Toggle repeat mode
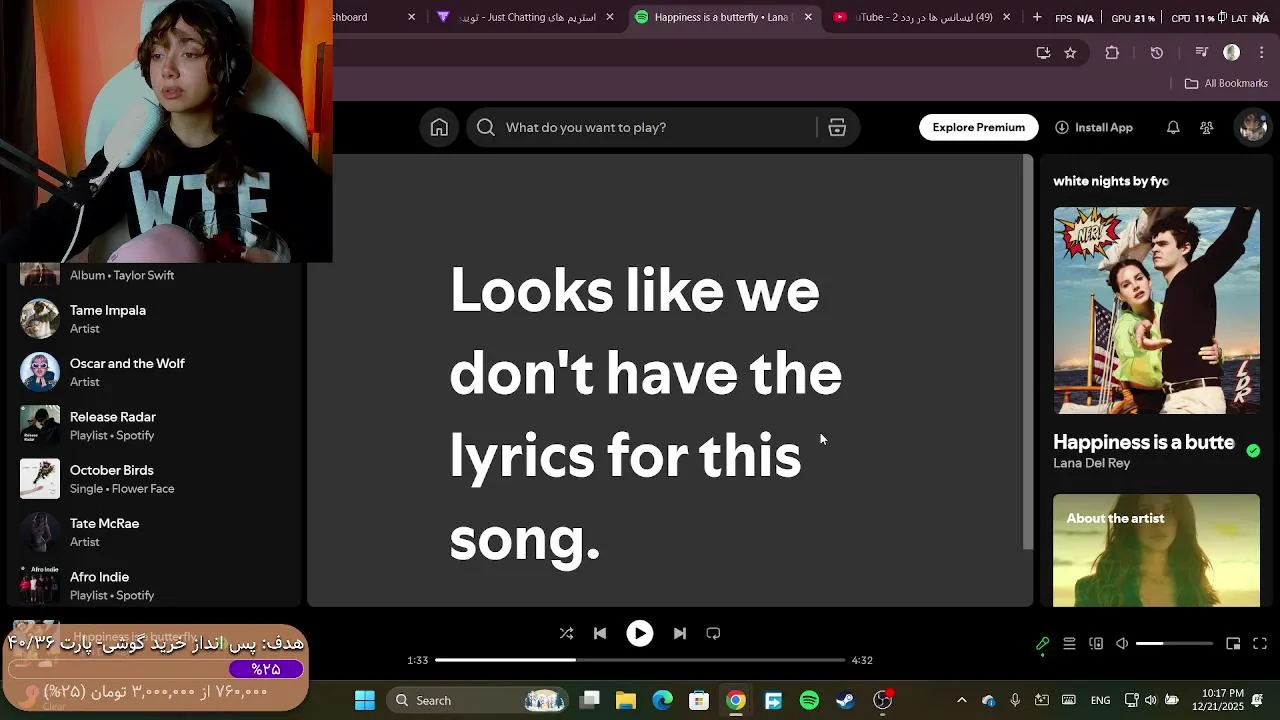 click(x=713, y=633)
